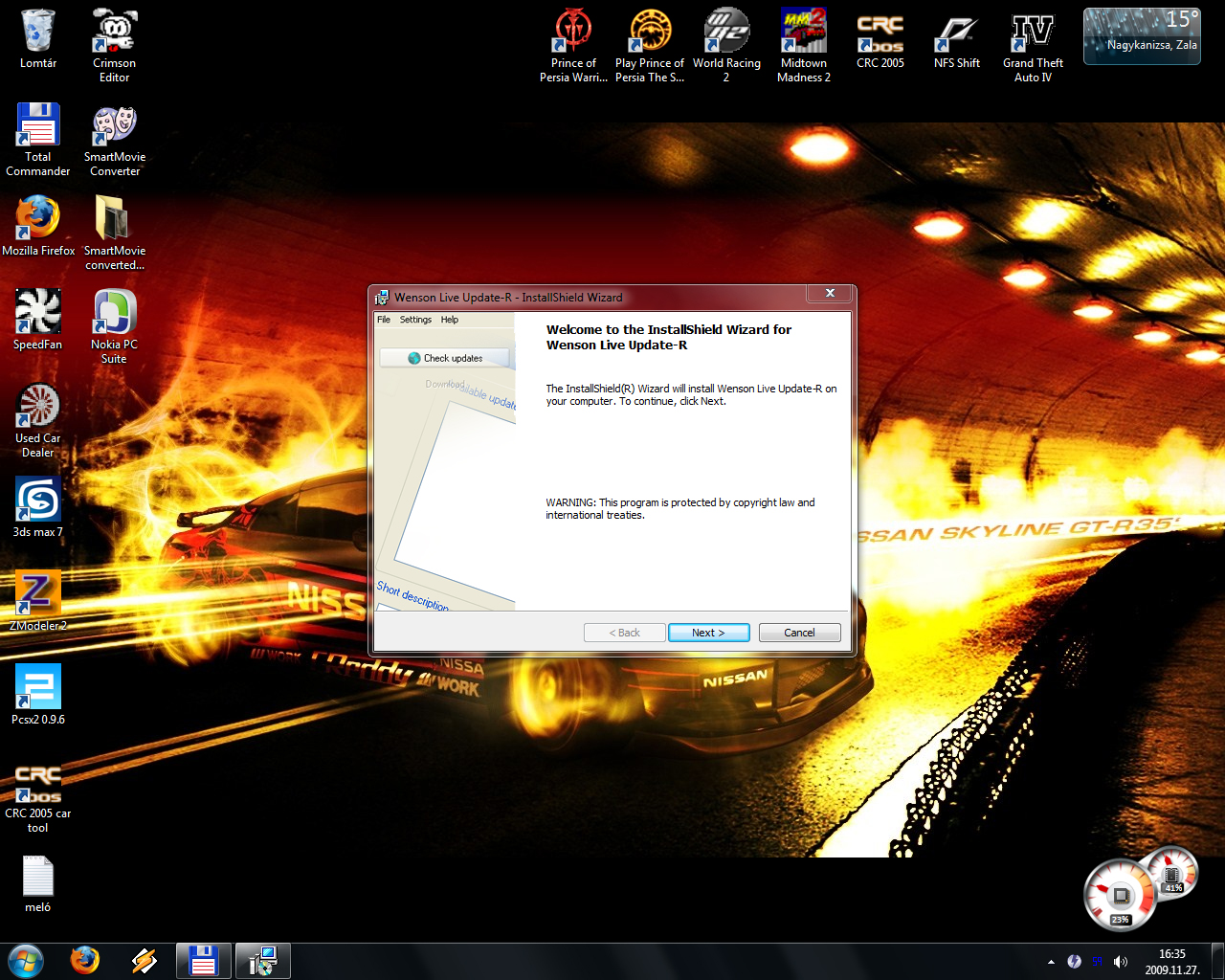Select the Used Car Dealer shortcut

[x=38, y=420]
